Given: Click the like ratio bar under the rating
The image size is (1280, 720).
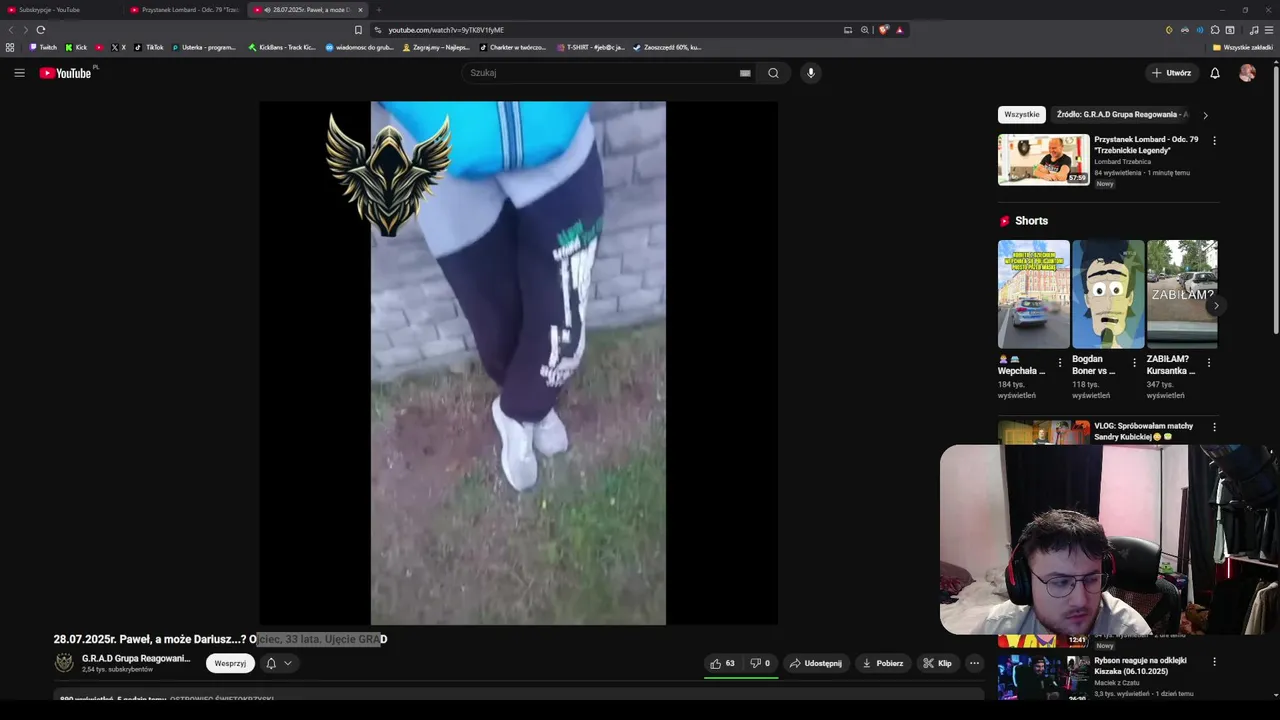Looking at the screenshot, I should coord(741,678).
